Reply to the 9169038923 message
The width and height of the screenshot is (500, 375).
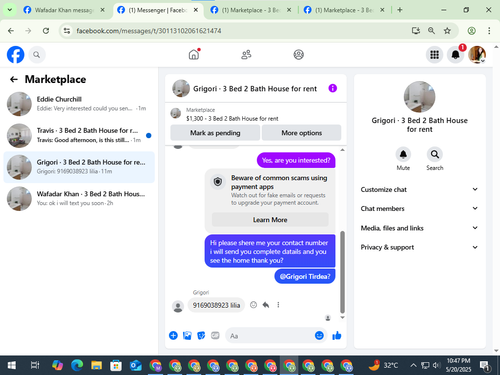click(x=266, y=305)
